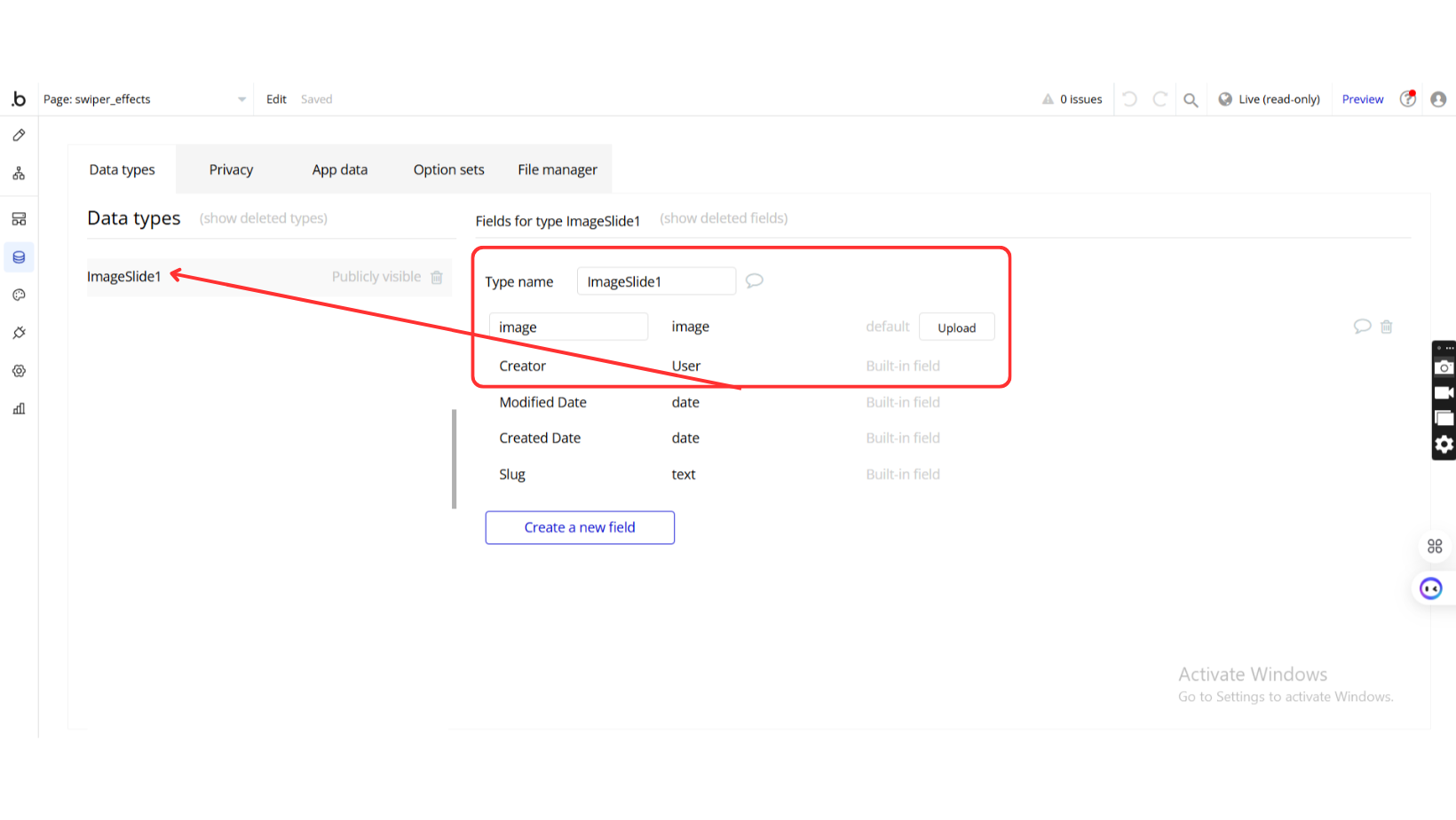
Task: Open the Settings gear in left sidebar
Action: (19, 371)
